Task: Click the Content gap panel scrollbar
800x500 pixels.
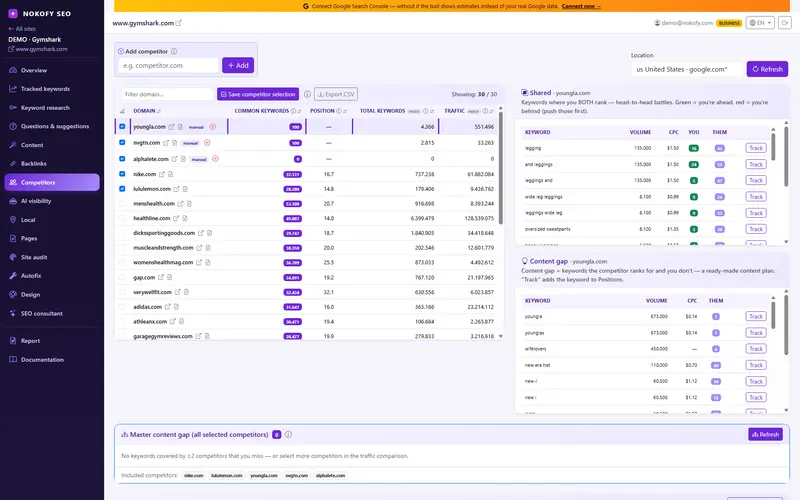Action: click(786, 324)
